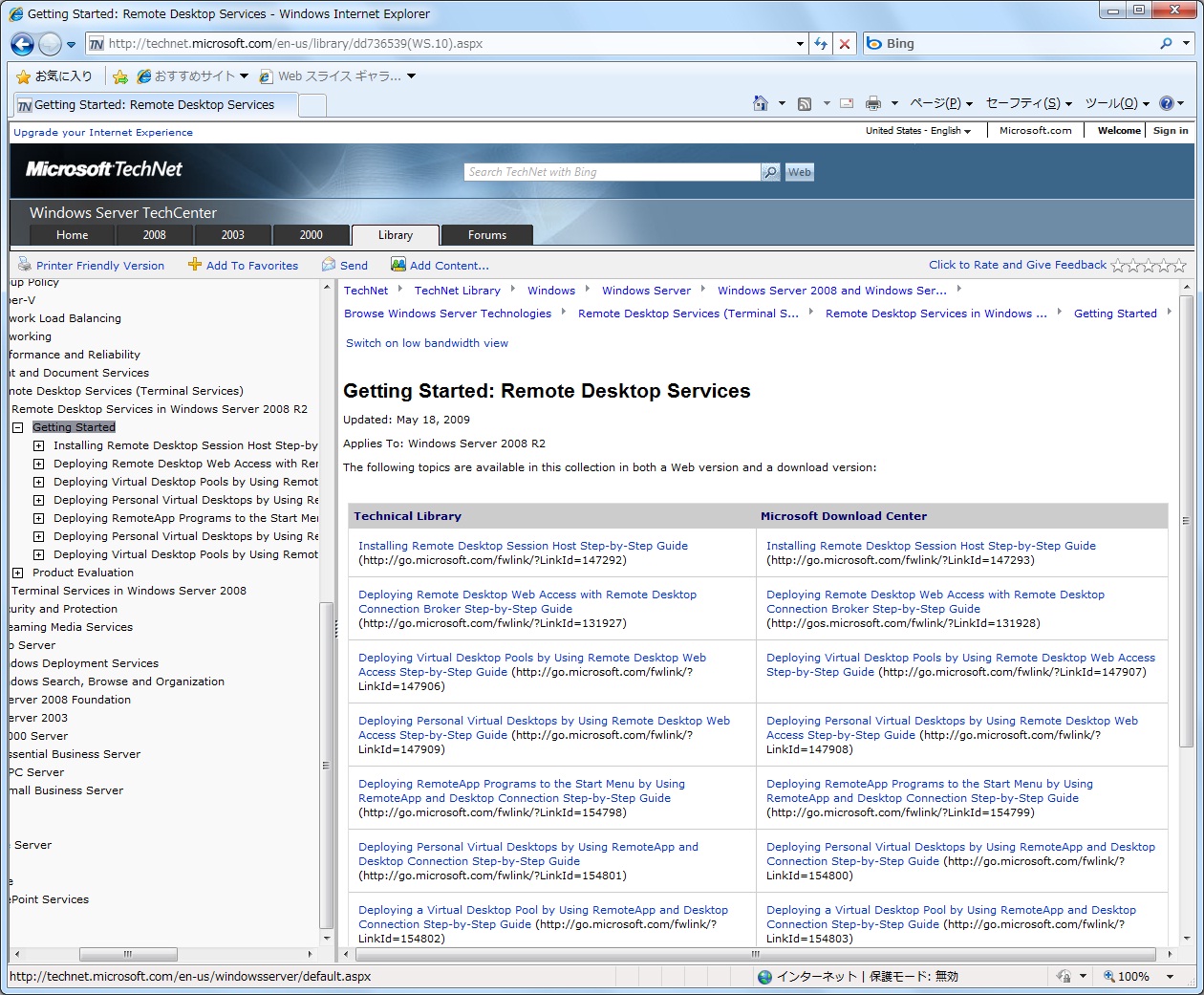The image size is (1204, 995).
Task: Print the page with the printer icon
Action: pos(873,103)
